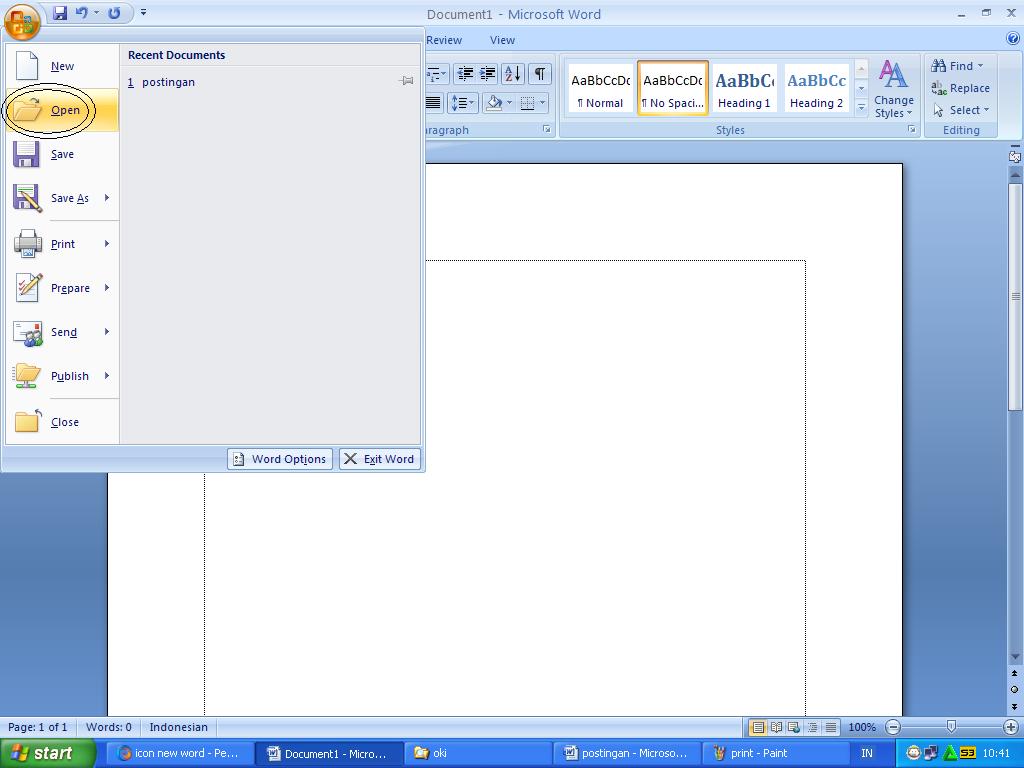Expand the Prepare submenu arrow
1024x768 pixels.
[107, 287]
